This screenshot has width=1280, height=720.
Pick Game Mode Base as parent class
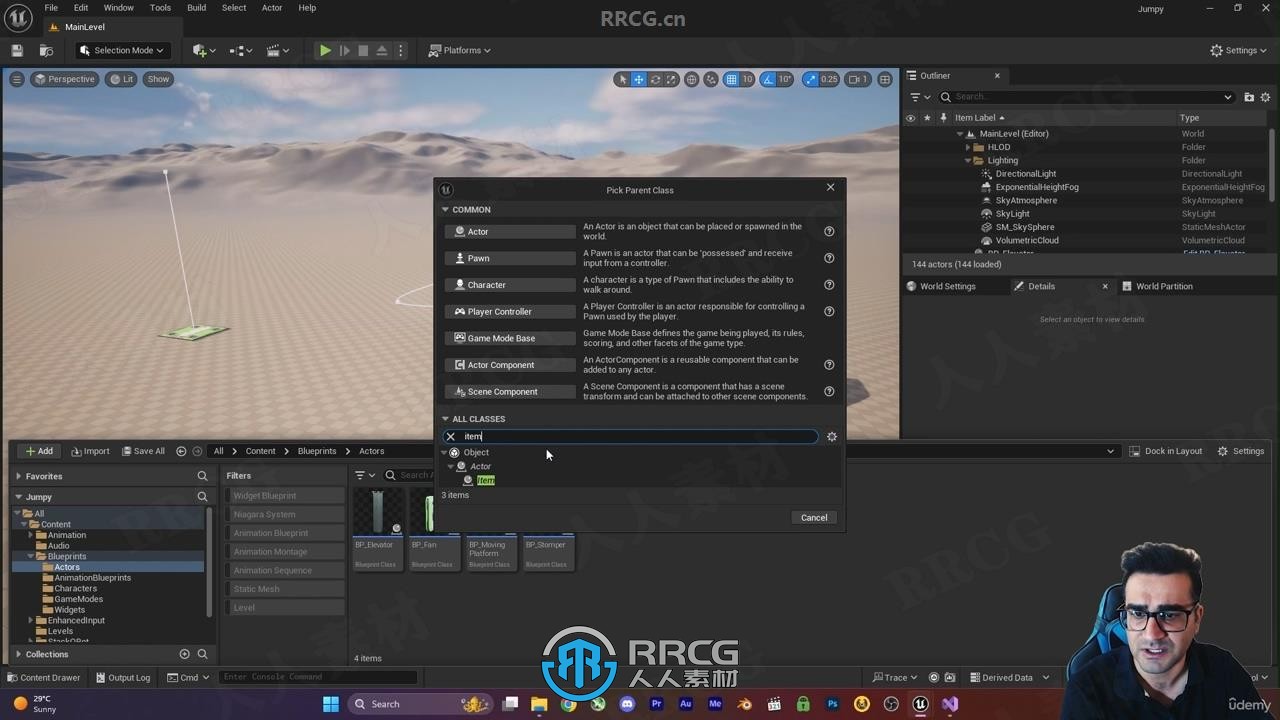coord(510,338)
